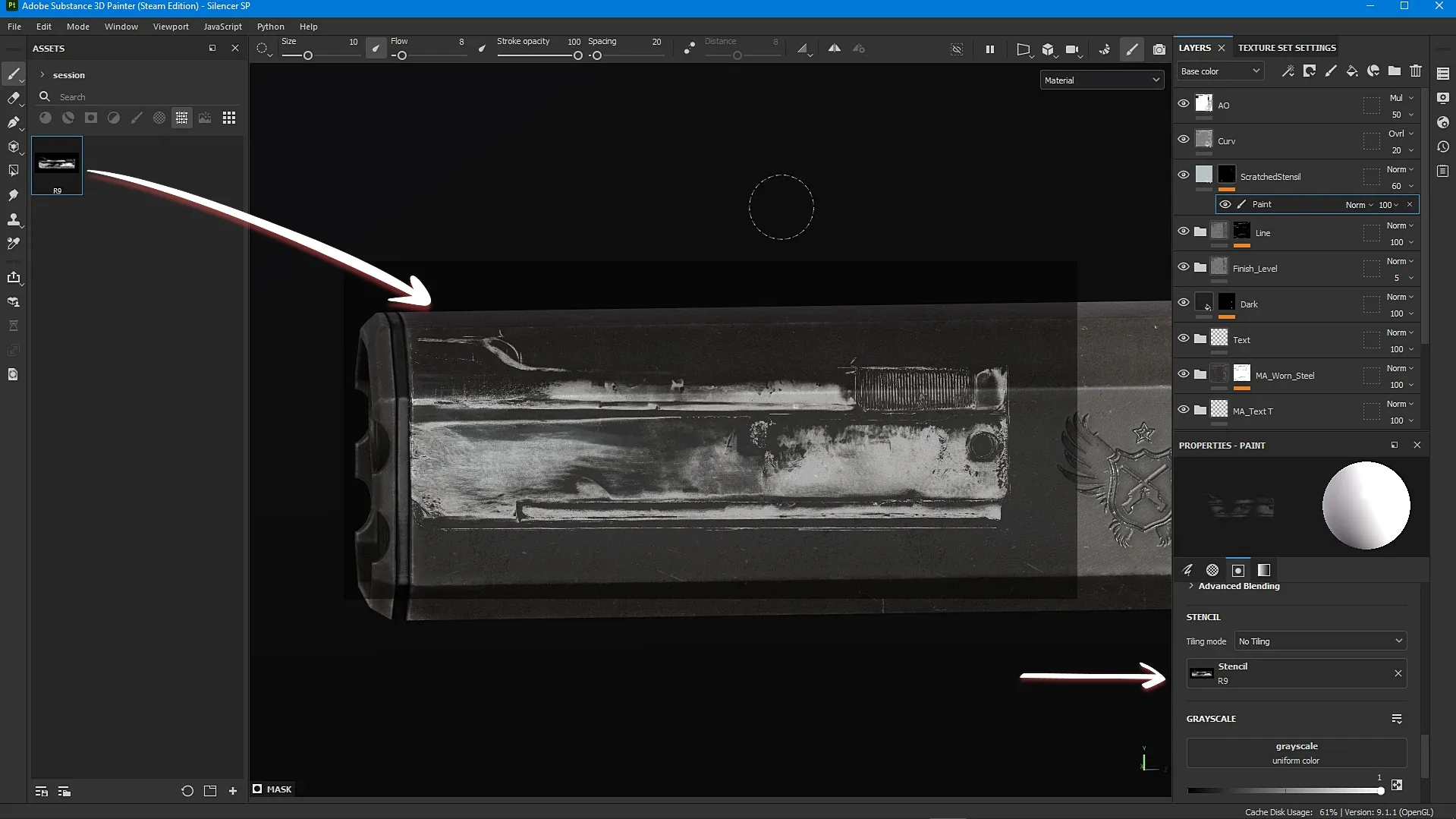Select the Clone stamp tool
The width and height of the screenshot is (1456, 819).
(x=14, y=219)
